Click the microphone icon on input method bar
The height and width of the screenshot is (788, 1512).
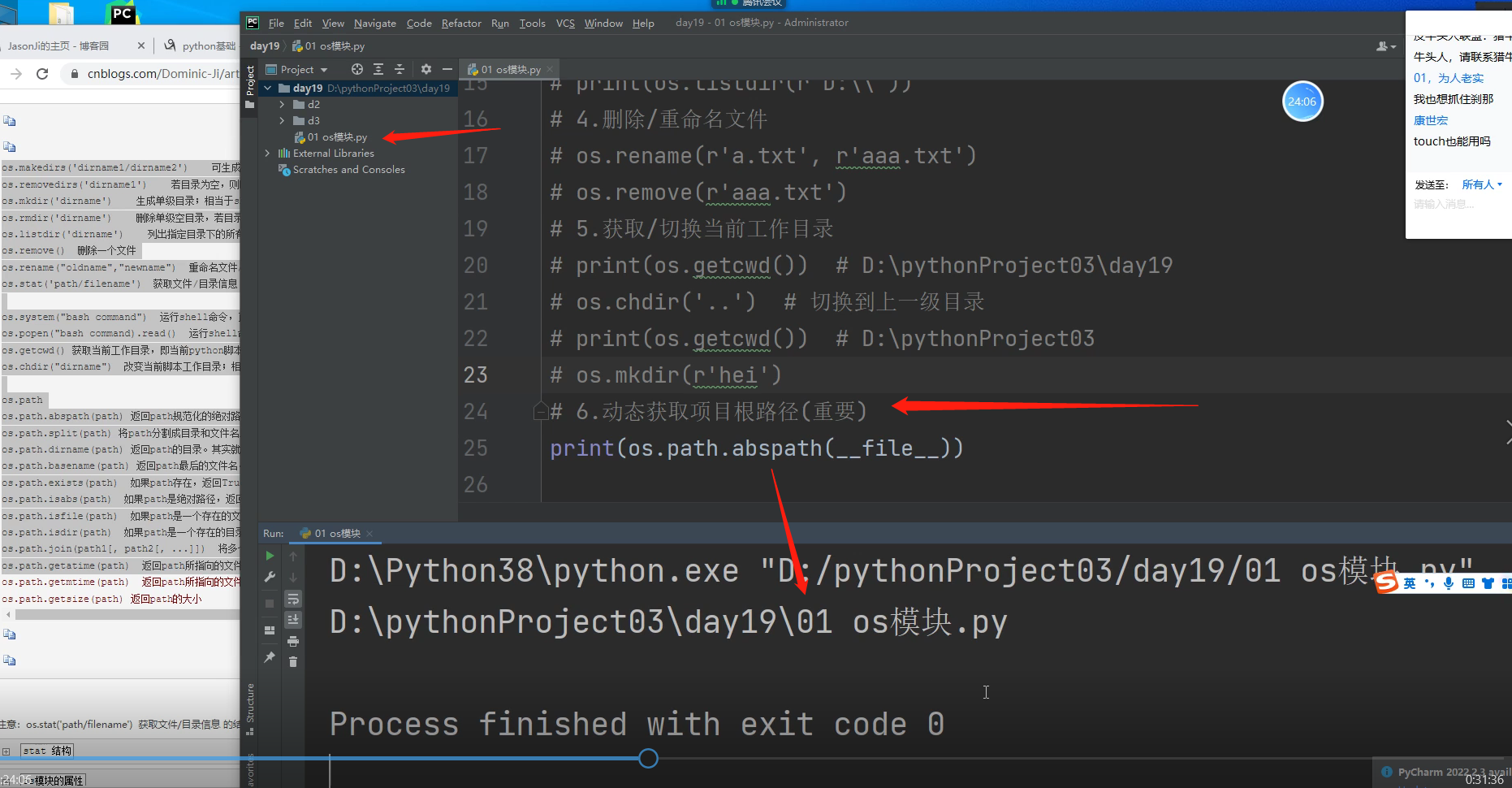click(x=1449, y=583)
